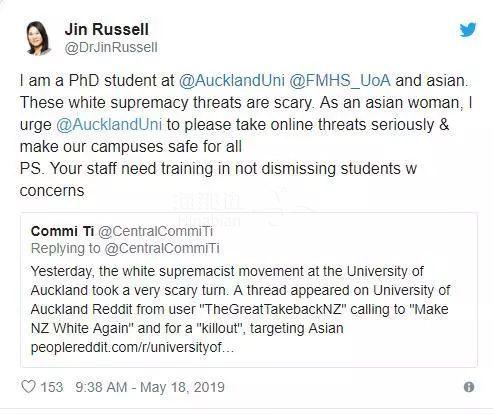Visit @CentralCommiTi handle in quoted tweet
The image size is (493, 414).
point(155,231)
